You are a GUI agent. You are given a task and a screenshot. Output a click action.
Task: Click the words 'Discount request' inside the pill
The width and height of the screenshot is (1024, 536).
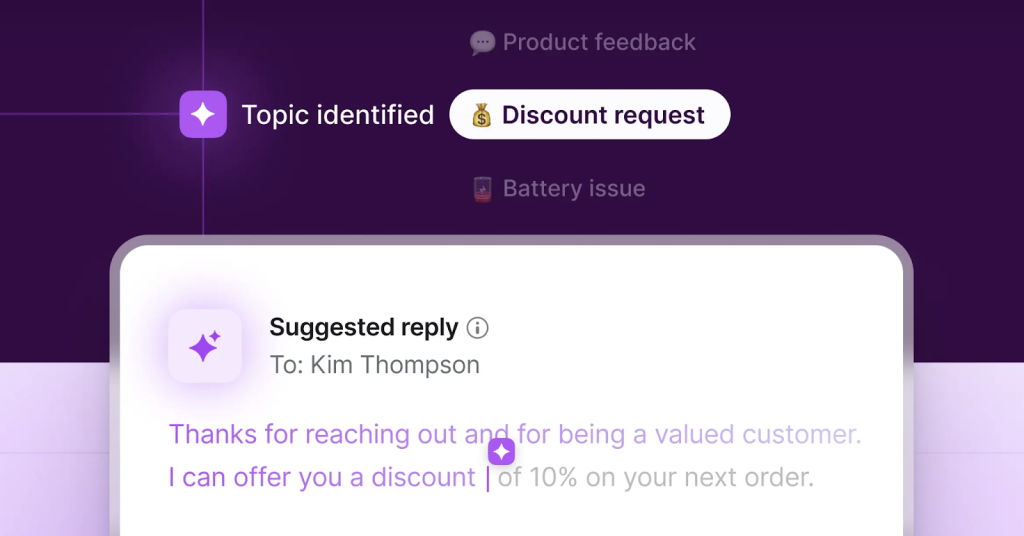click(x=603, y=115)
